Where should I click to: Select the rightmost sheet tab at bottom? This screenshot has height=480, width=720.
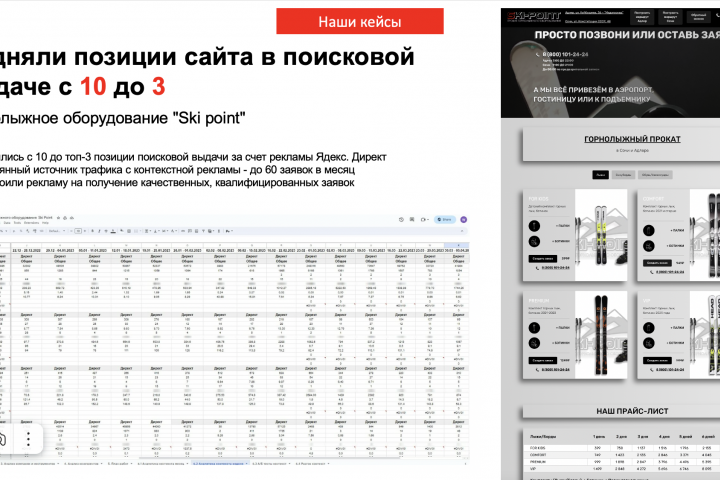[x=312, y=464]
